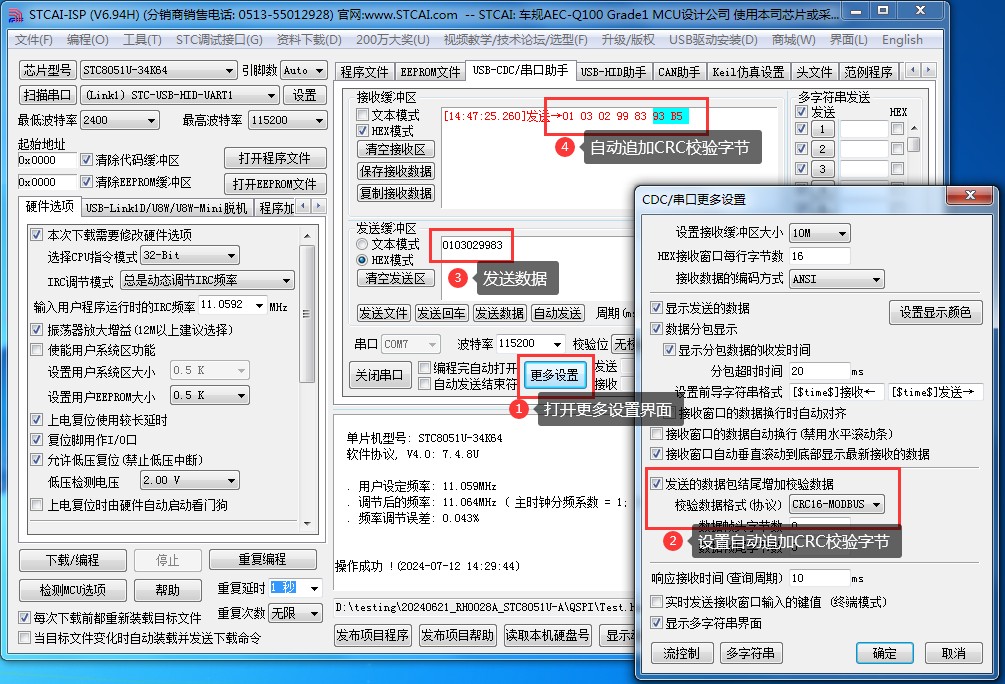1005x684 pixels.
Task: Toggle 清除EEPROM缓冲区 checkbox
Action: (x=87, y=182)
